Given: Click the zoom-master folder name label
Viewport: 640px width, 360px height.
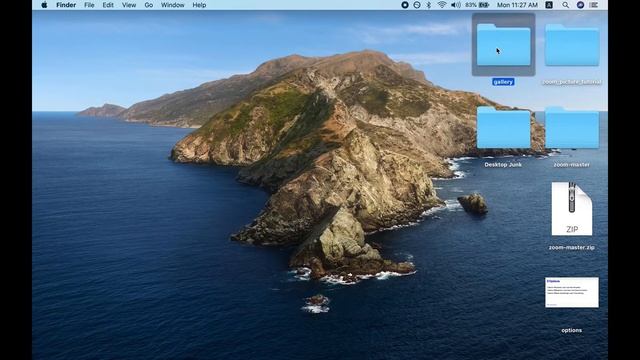Looking at the screenshot, I should point(571,164).
